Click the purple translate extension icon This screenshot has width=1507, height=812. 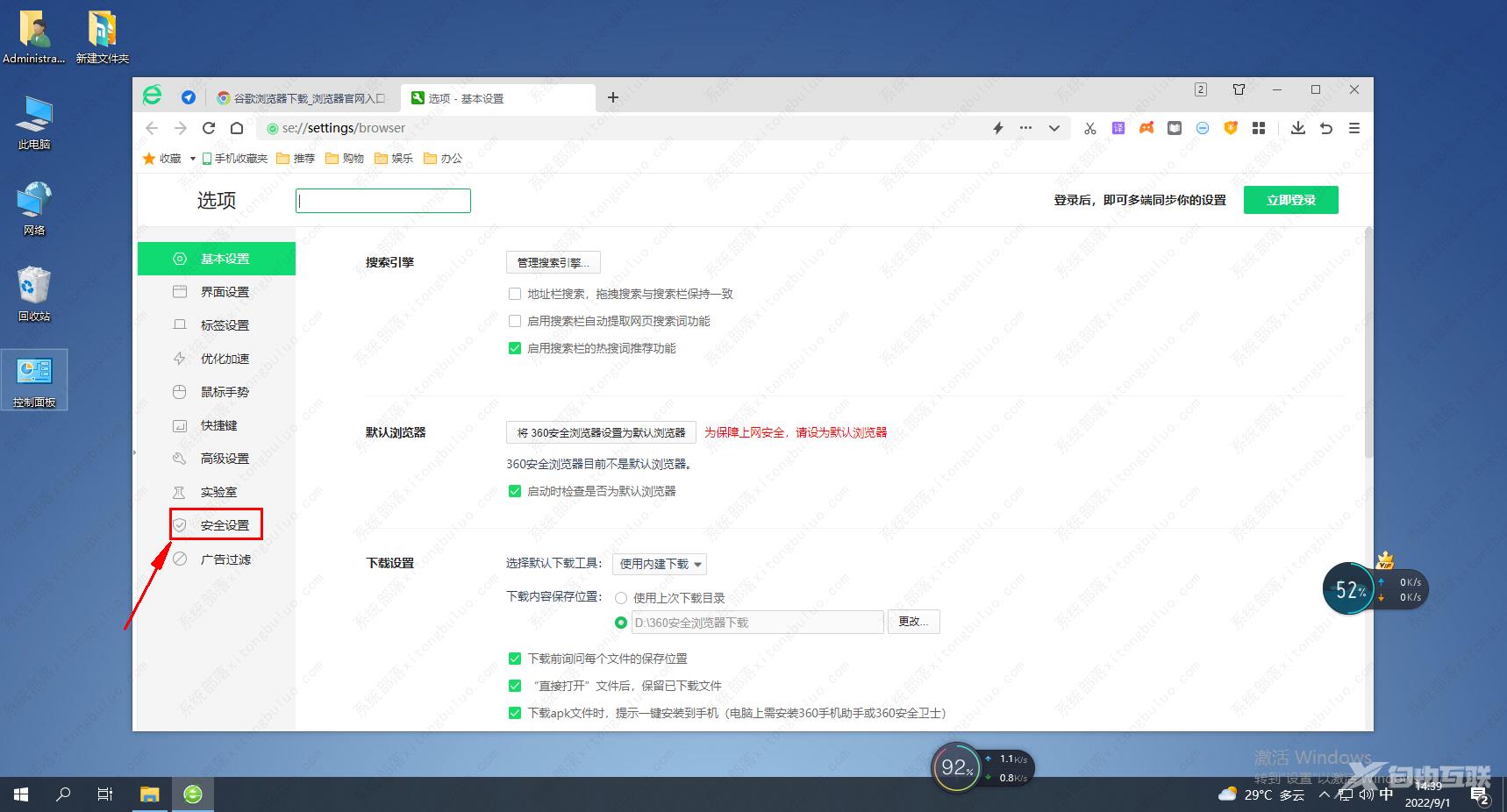tap(1118, 128)
